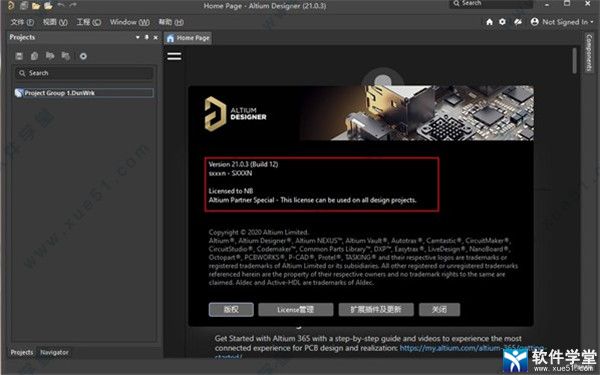Click the Altium logo icon in title bar

[11, 5]
